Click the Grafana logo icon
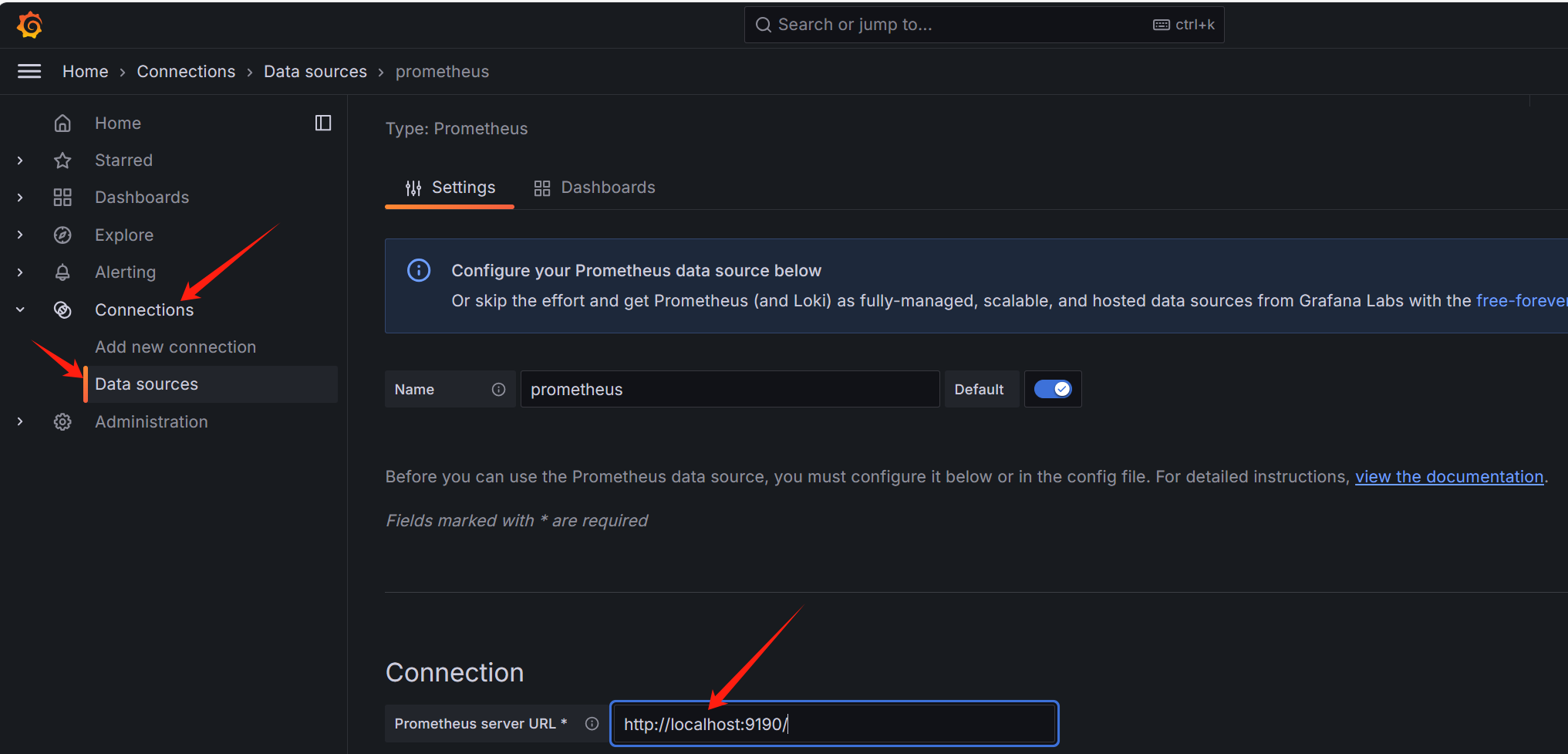This screenshot has height=754, width=1568. click(29, 25)
